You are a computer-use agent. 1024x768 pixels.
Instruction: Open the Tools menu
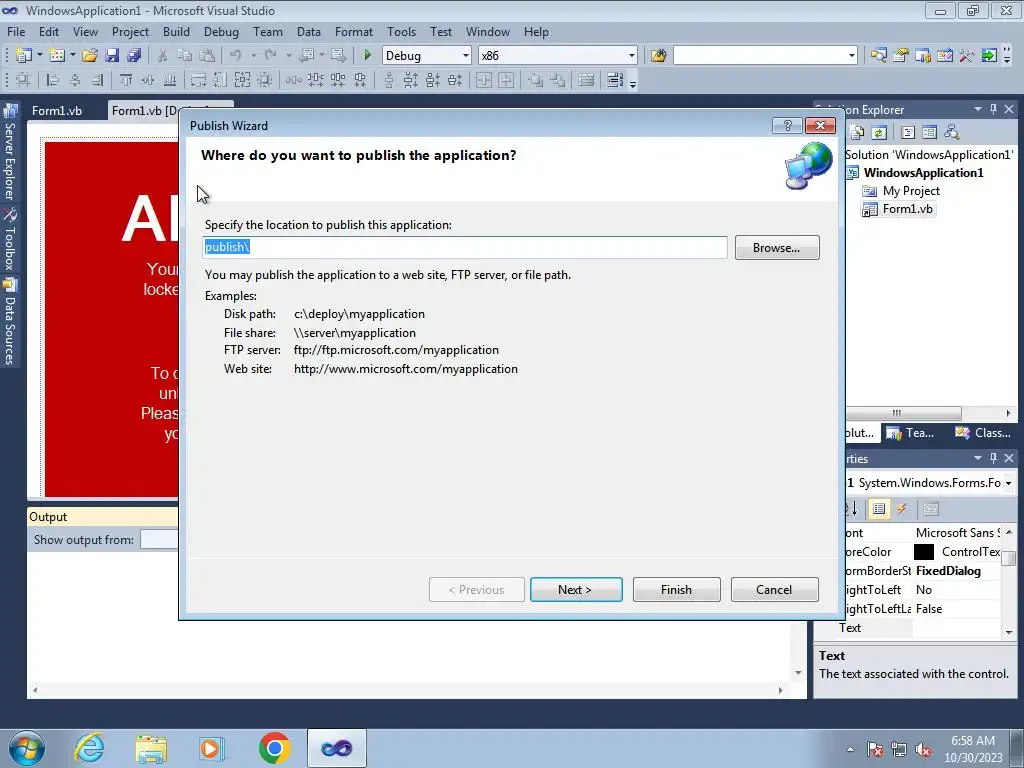[x=401, y=31]
